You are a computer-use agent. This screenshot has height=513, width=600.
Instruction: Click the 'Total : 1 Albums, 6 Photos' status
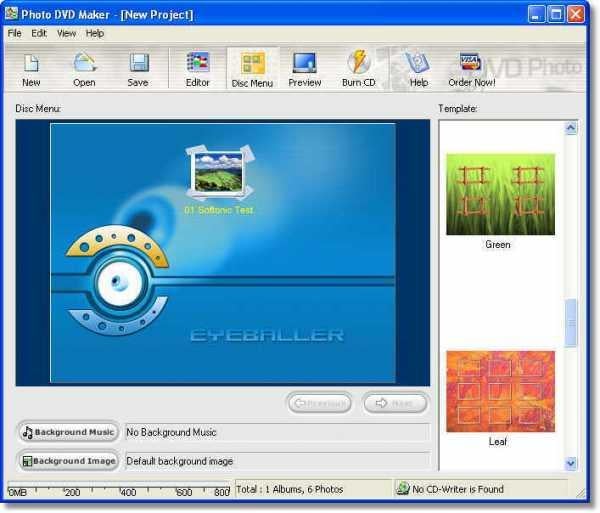pos(290,489)
